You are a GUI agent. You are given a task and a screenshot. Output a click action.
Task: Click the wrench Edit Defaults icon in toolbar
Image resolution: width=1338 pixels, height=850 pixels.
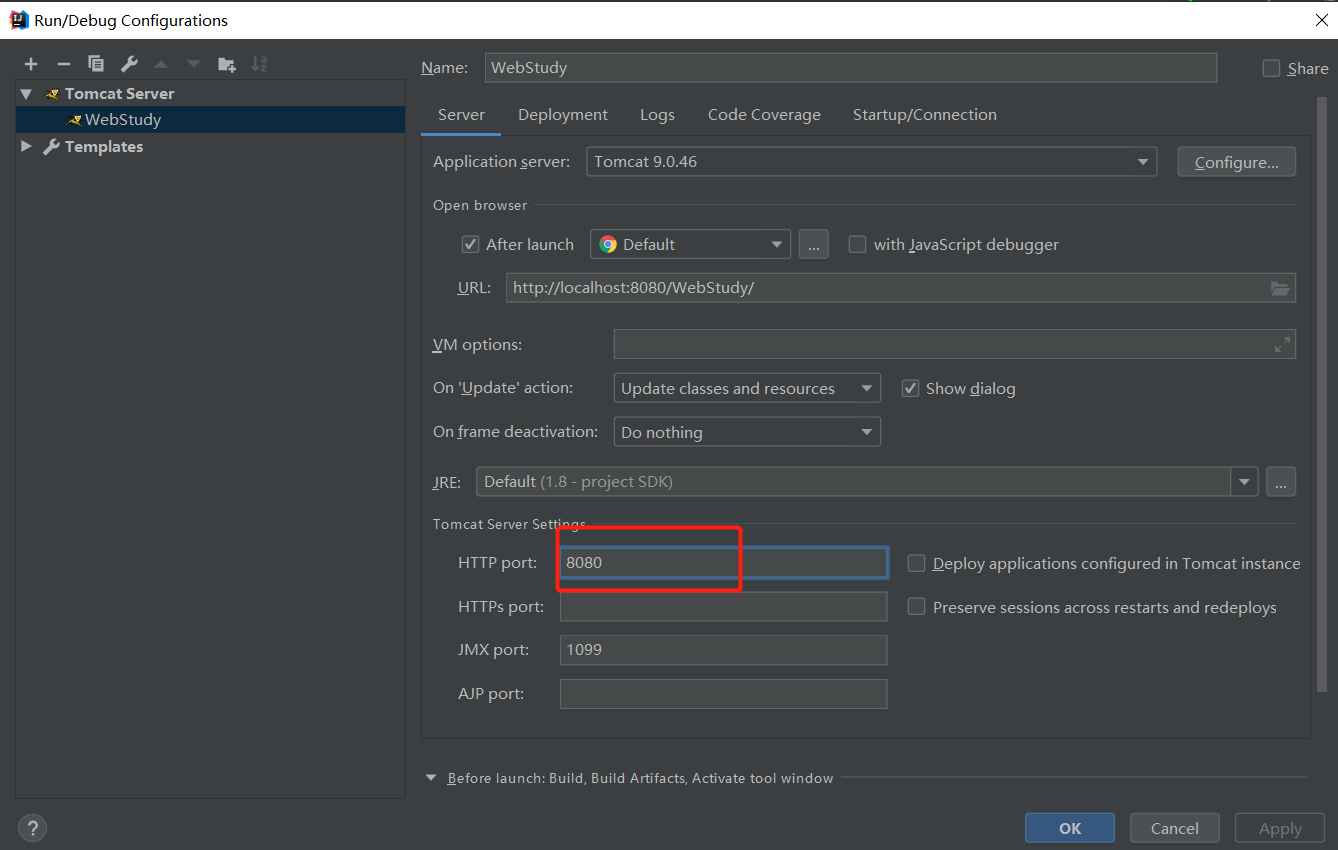click(x=129, y=64)
